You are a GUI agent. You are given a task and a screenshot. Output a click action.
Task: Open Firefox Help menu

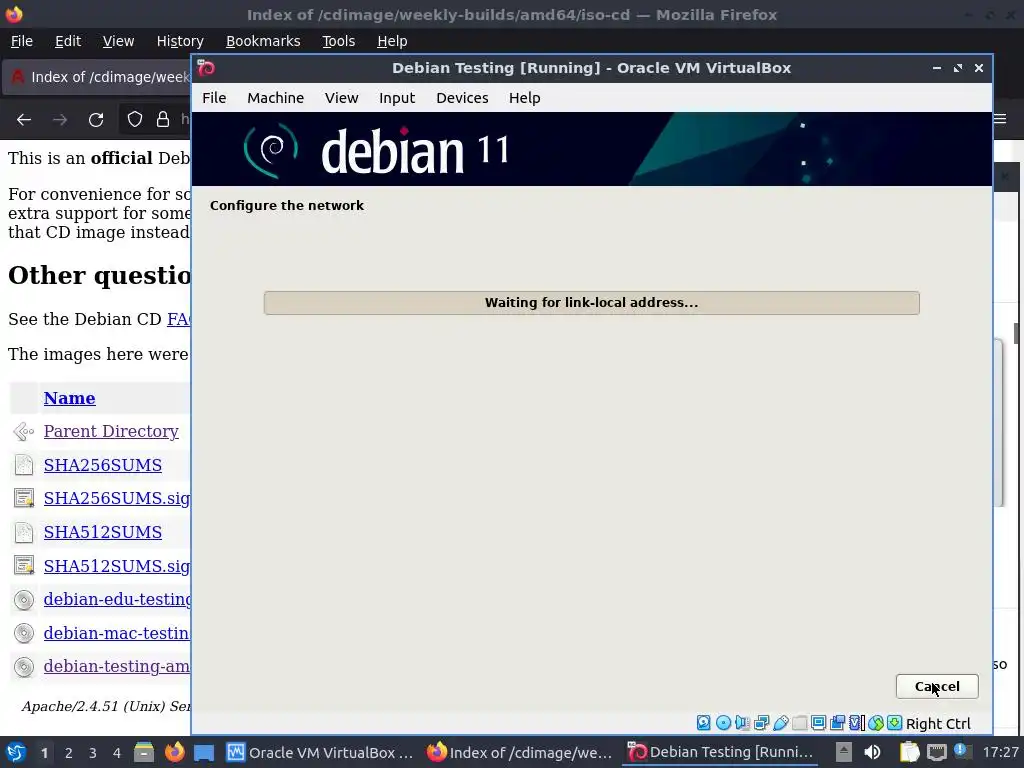click(x=392, y=41)
